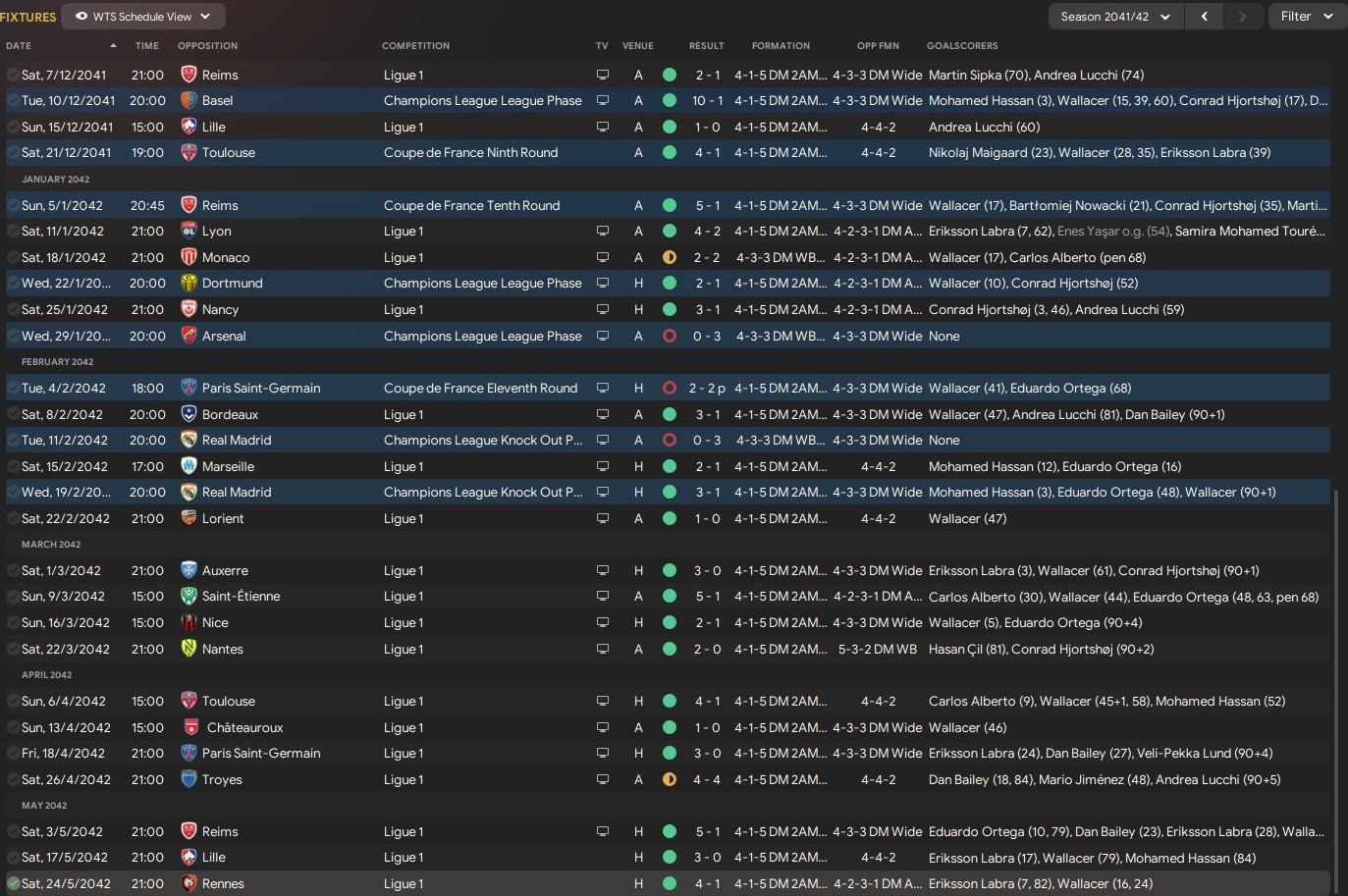Sort by the Venue column header
The image size is (1348, 896).
click(638, 46)
